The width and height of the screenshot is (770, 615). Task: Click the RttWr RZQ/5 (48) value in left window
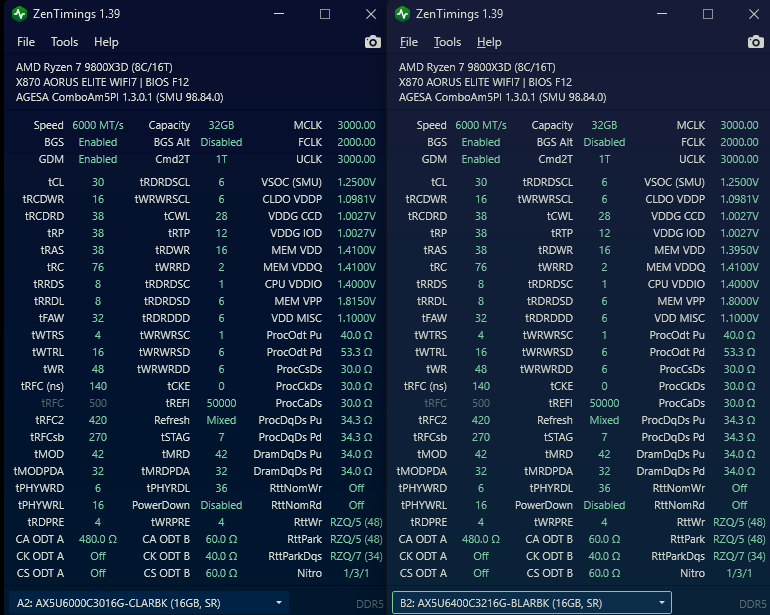(x=356, y=522)
